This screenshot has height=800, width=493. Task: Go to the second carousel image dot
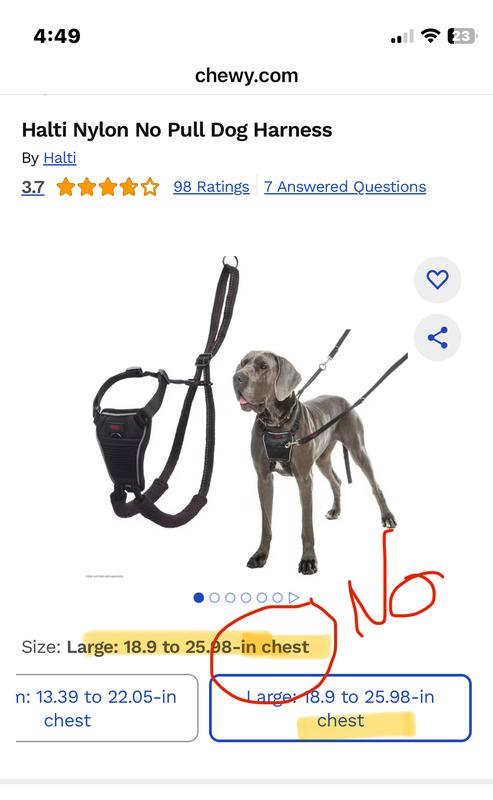pyautogui.click(x=215, y=597)
